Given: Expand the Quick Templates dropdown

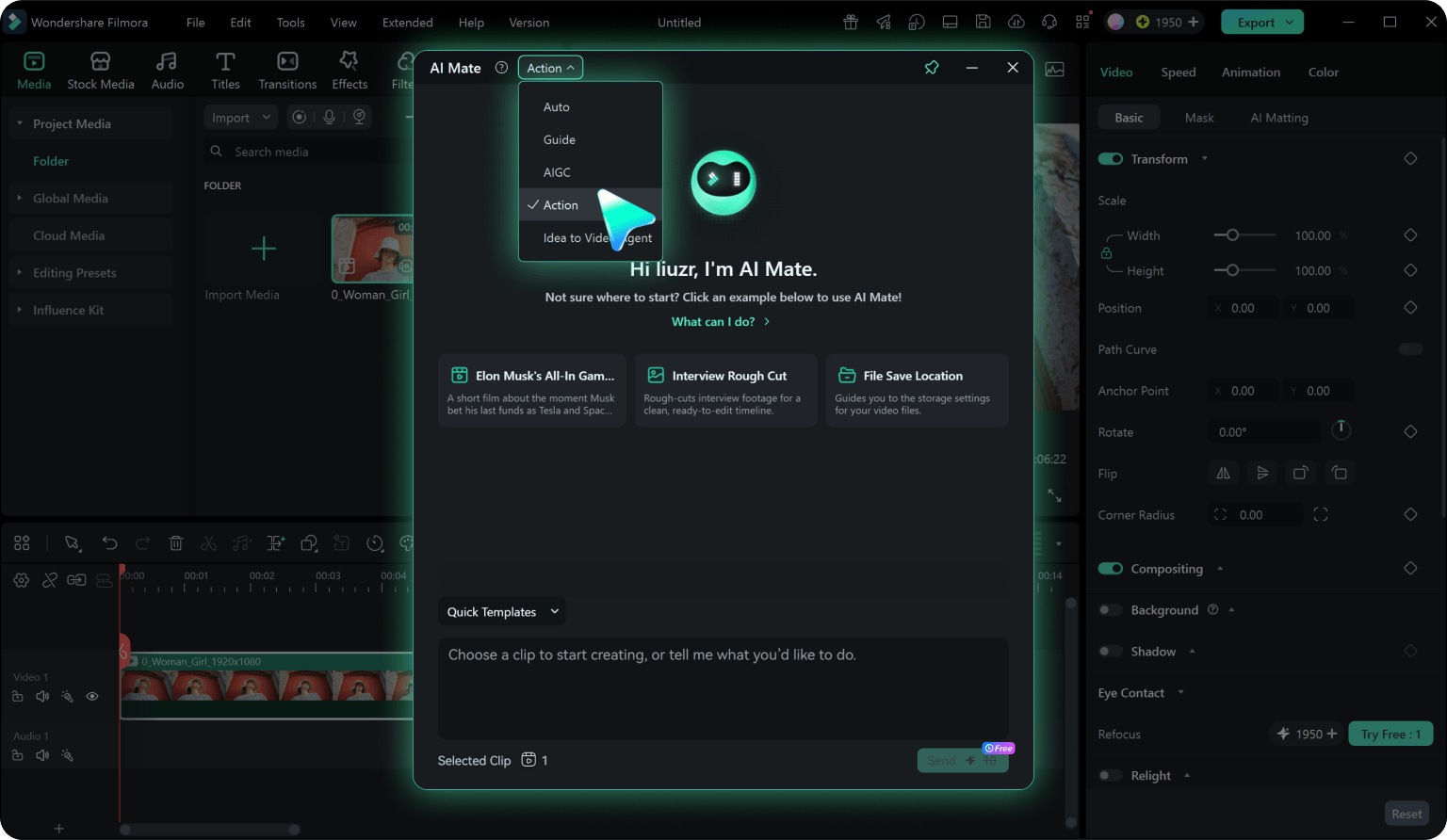Looking at the screenshot, I should (x=502, y=612).
